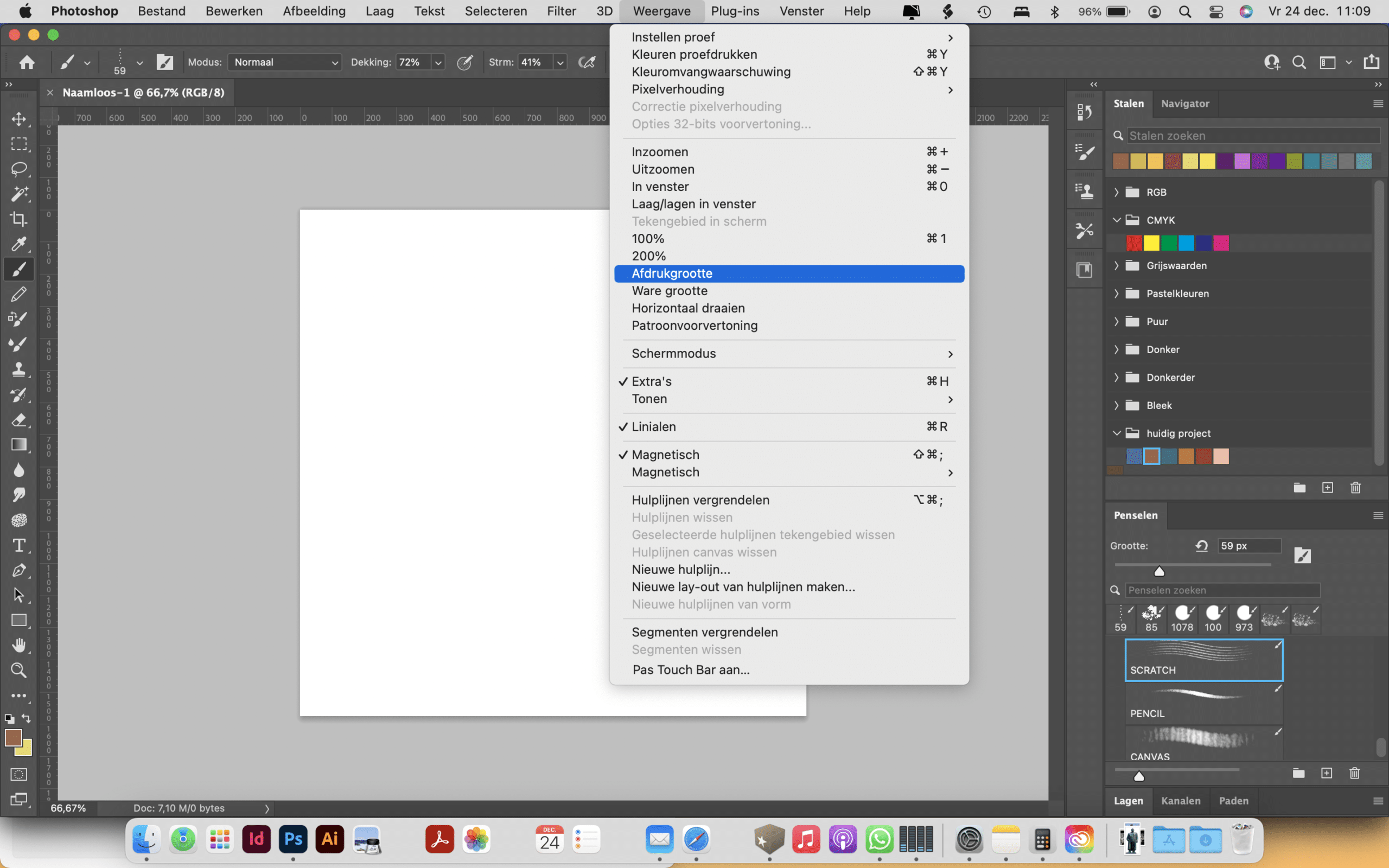
Task: Open brush settings panel icon in options bar
Action: [x=165, y=62]
